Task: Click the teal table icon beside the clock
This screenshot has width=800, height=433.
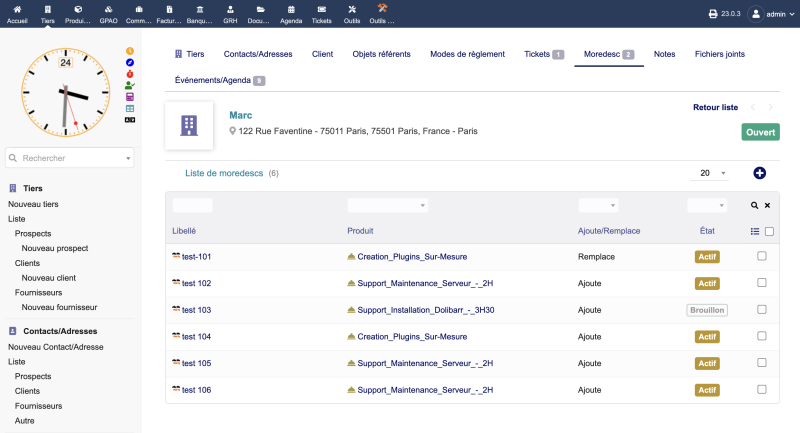Action: (130, 108)
